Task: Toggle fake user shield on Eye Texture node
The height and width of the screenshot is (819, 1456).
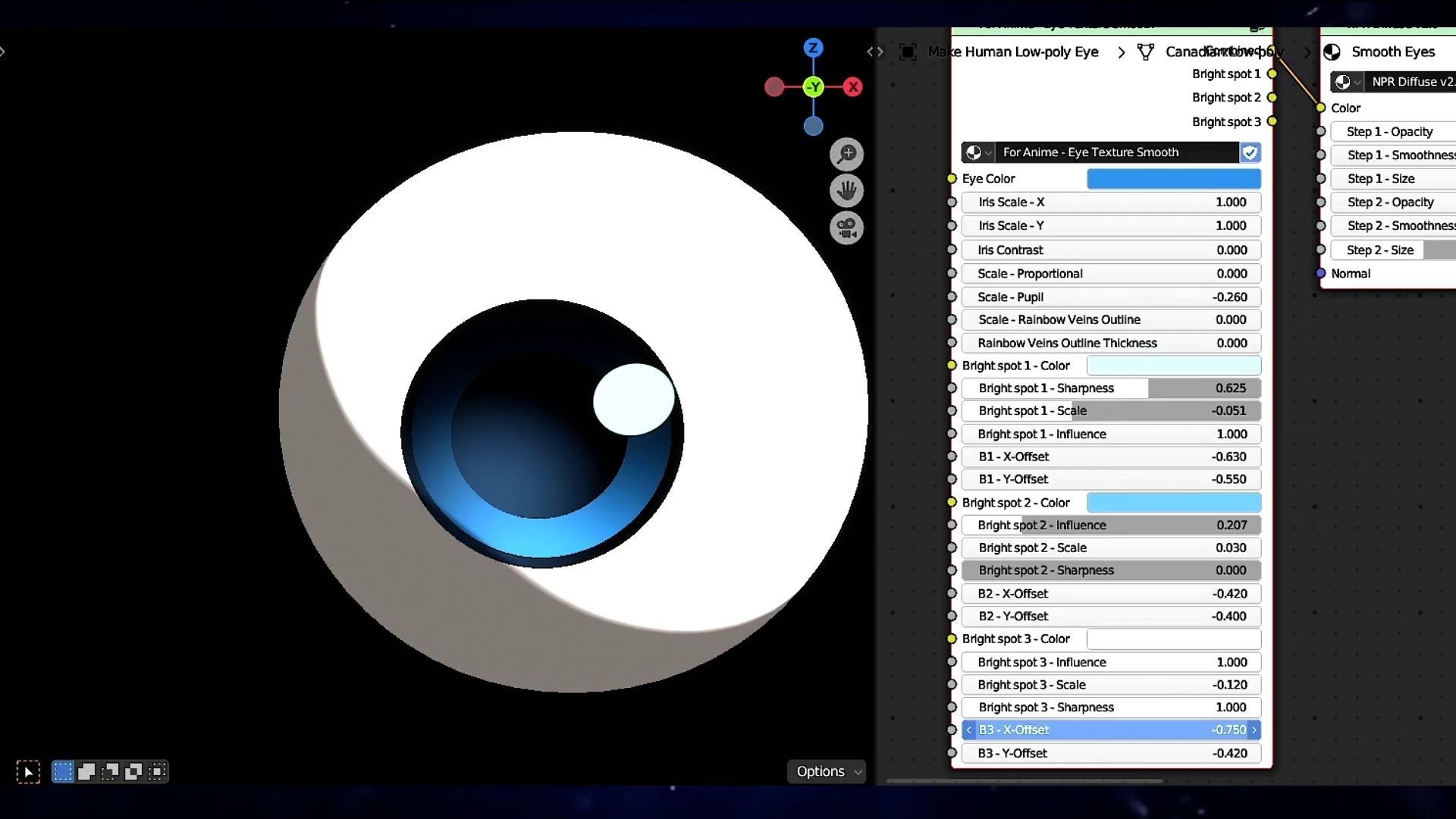Action: point(1250,152)
